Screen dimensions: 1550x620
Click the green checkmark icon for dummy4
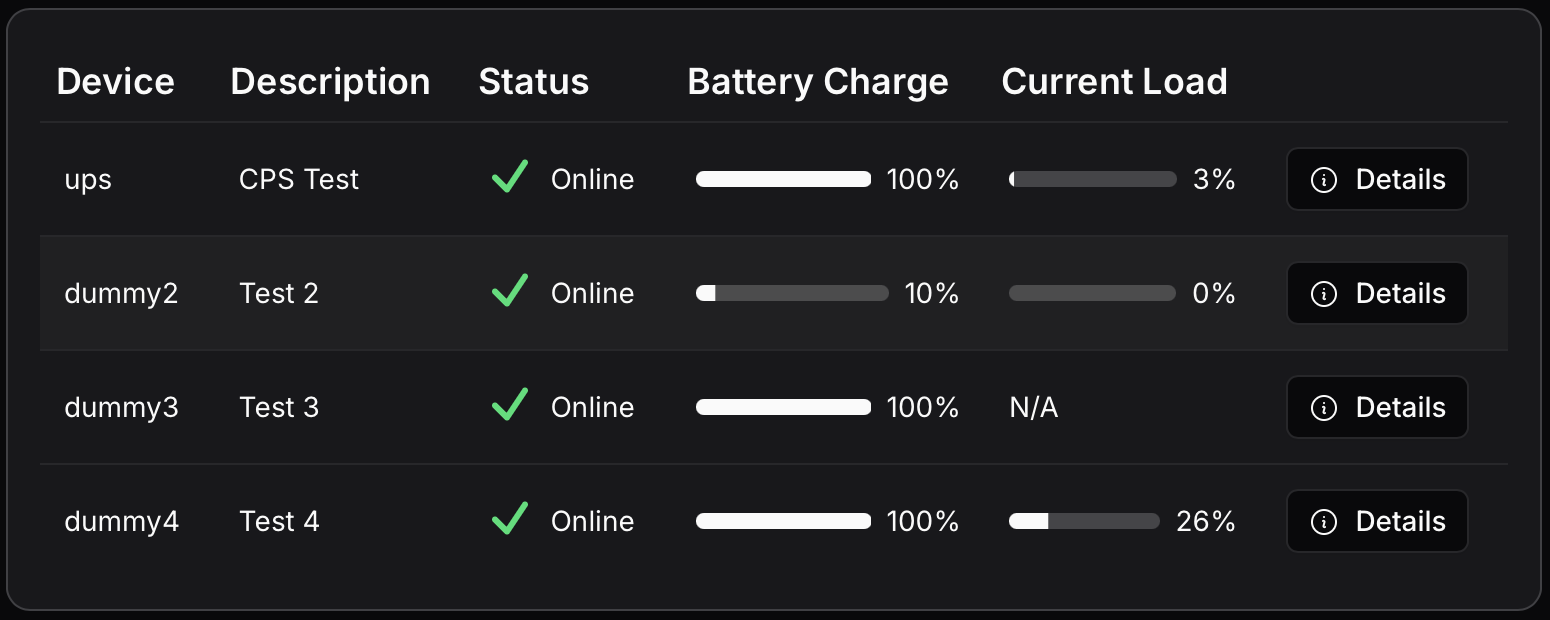click(x=510, y=521)
